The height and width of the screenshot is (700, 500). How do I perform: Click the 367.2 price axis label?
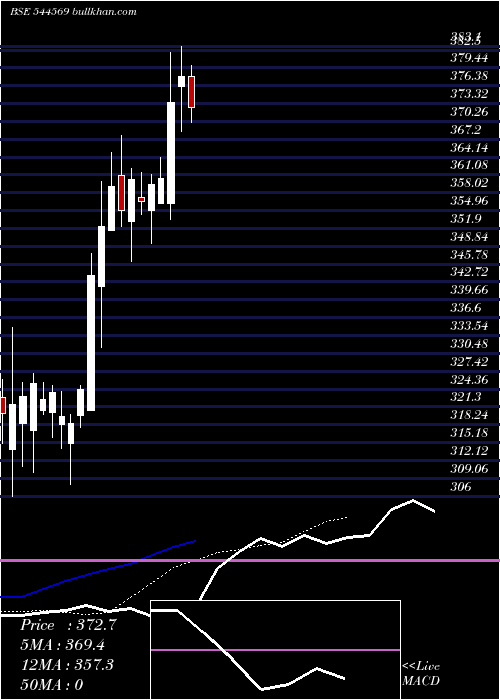(466, 129)
